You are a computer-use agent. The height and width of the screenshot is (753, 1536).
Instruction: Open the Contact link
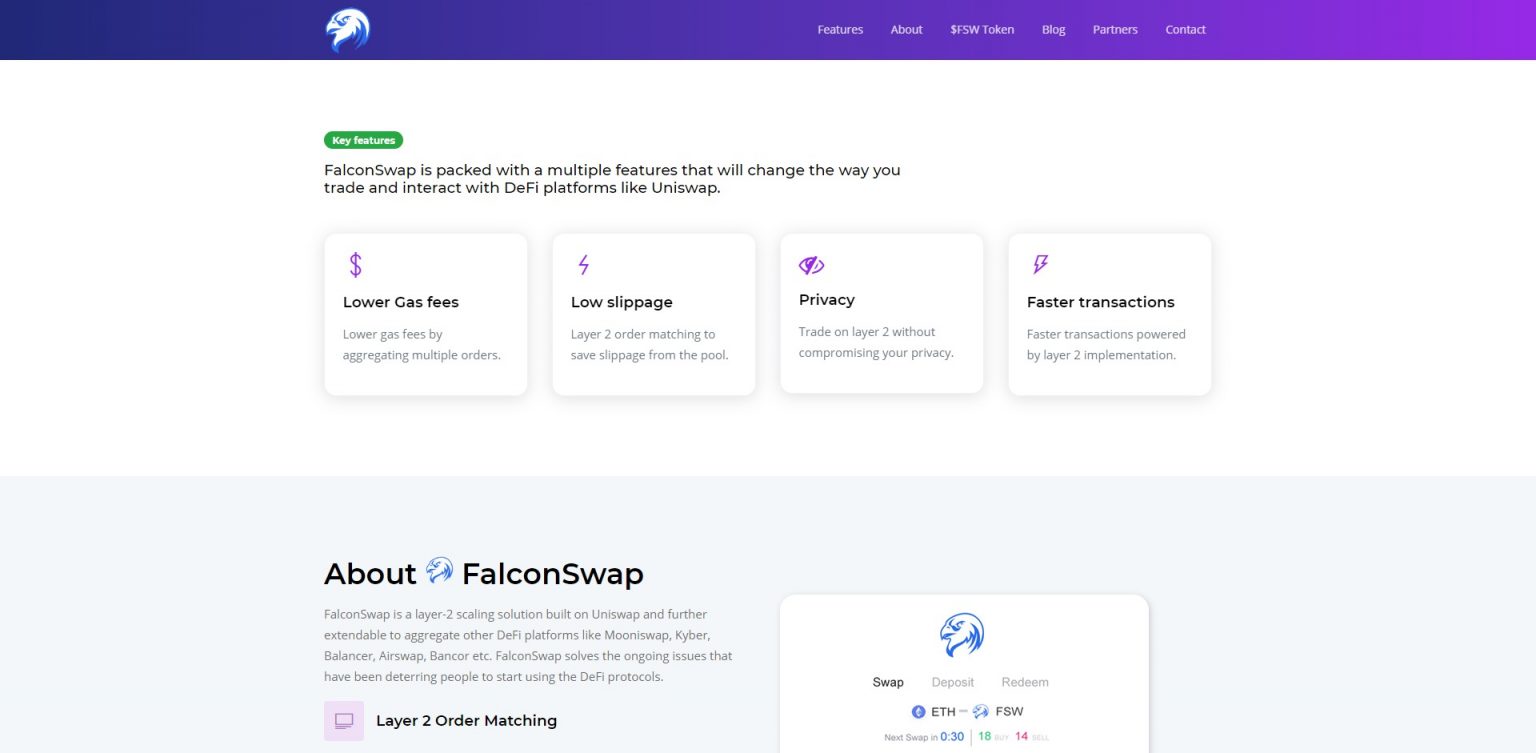click(x=1185, y=29)
